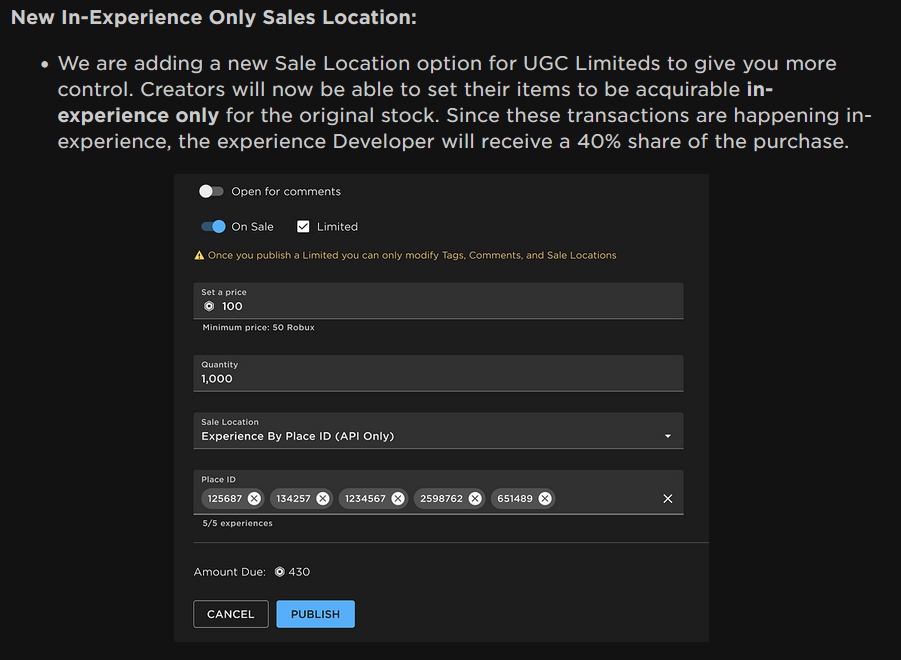Turn off the On Sale toggle

[213, 226]
